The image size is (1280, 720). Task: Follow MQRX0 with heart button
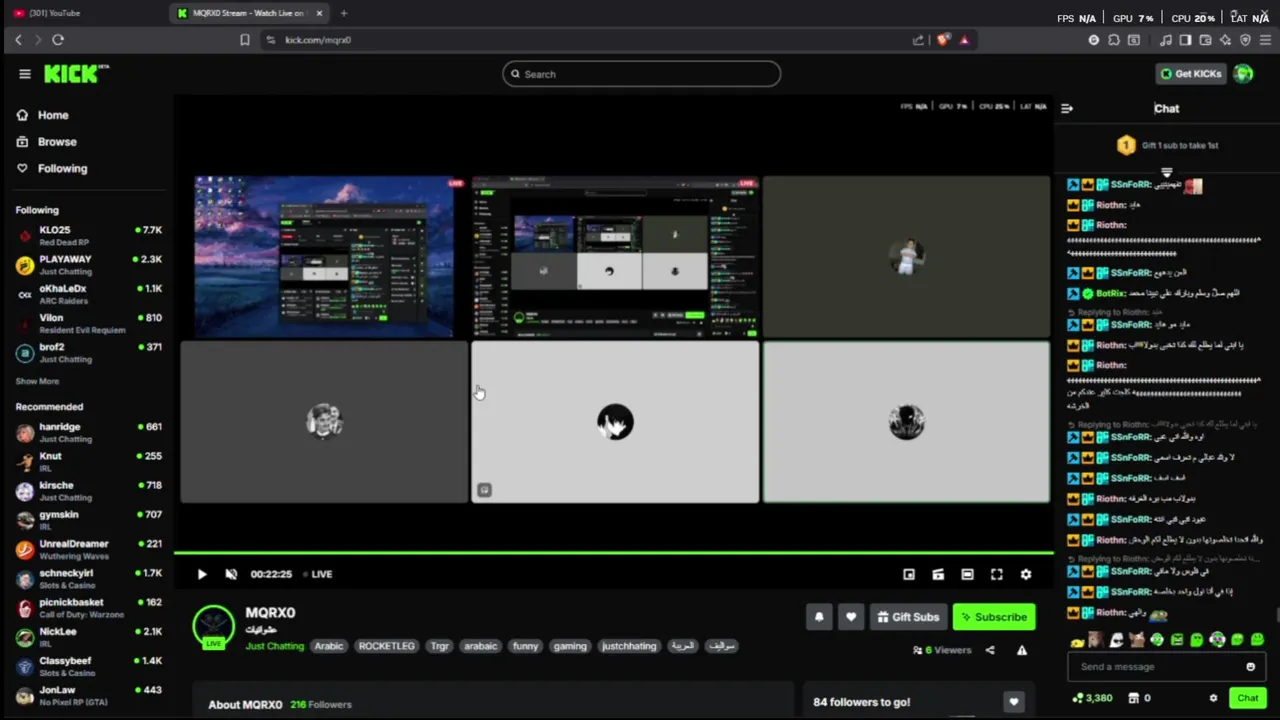[x=851, y=617]
